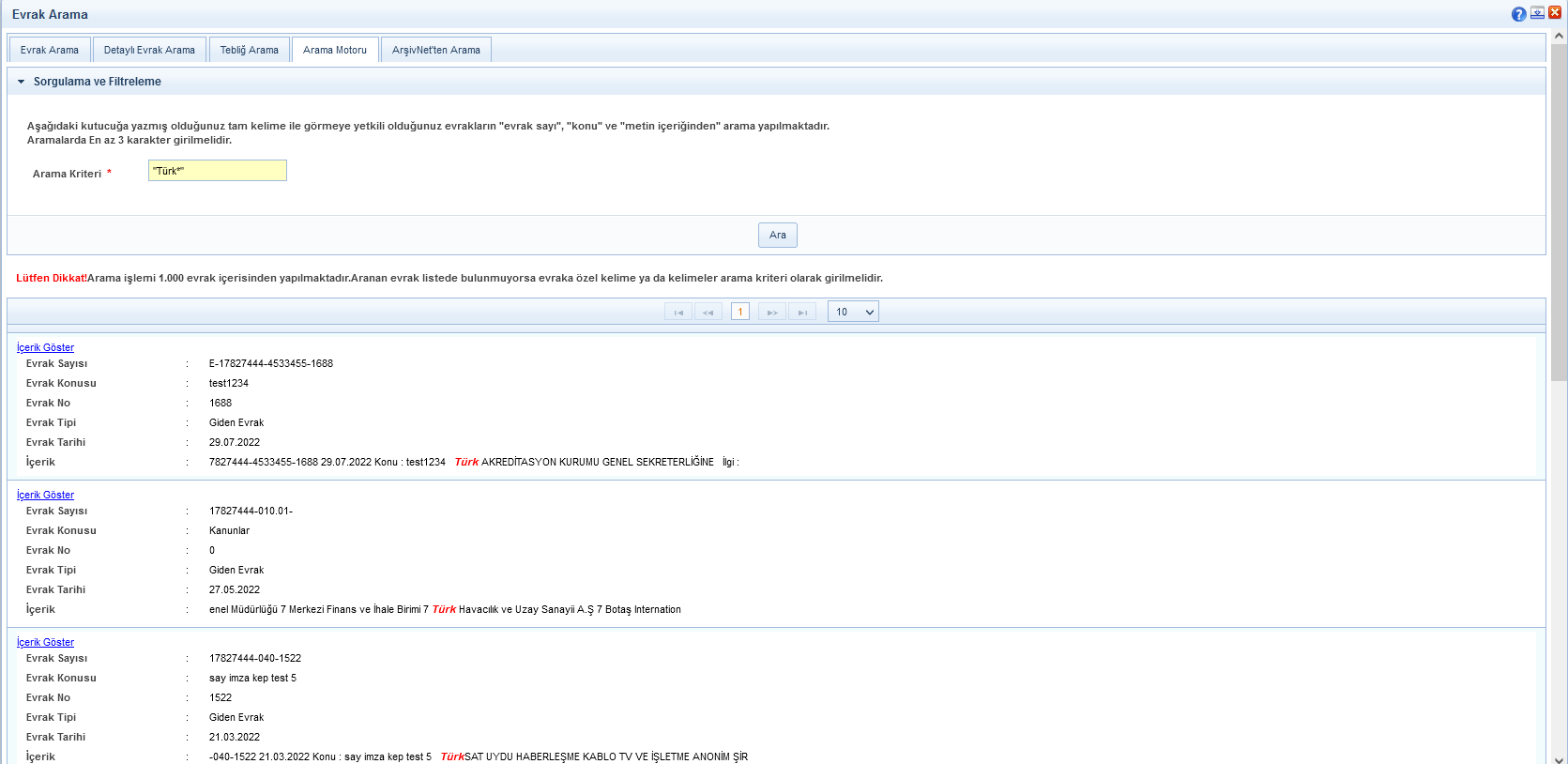Open the Detaylı Evrak Arama tab
Image resolution: width=1568 pixels, height=764 pixels.
click(149, 50)
